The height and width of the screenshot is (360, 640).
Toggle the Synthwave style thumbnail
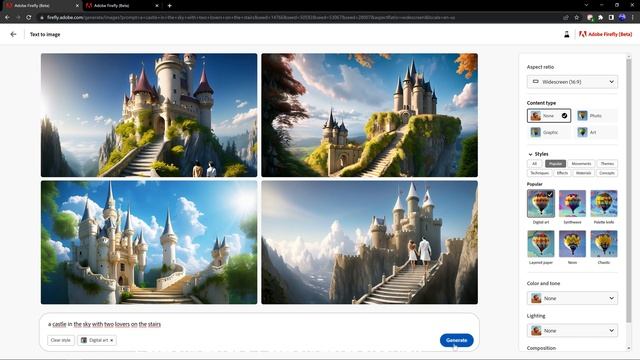point(572,203)
